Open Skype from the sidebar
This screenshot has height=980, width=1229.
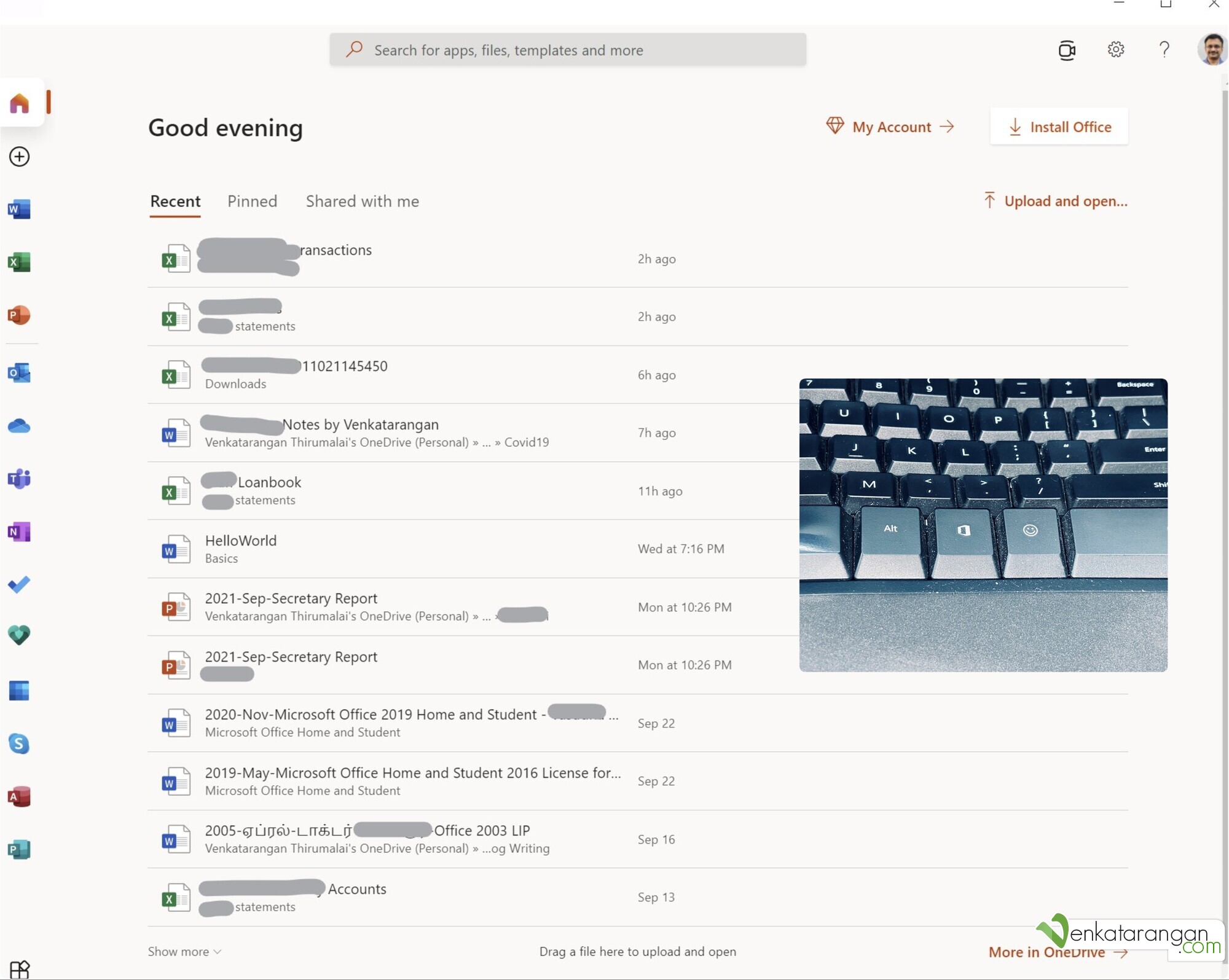tap(19, 744)
